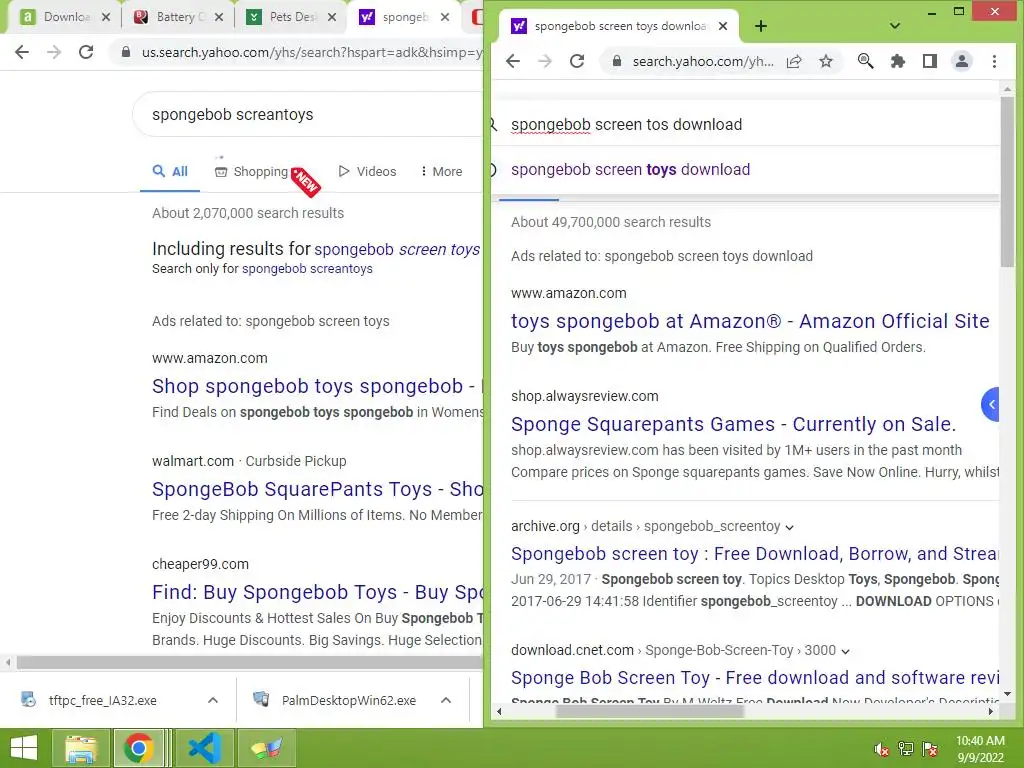Click the network tray icon
The image size is (1024, 768).
(x=906, y=749)
